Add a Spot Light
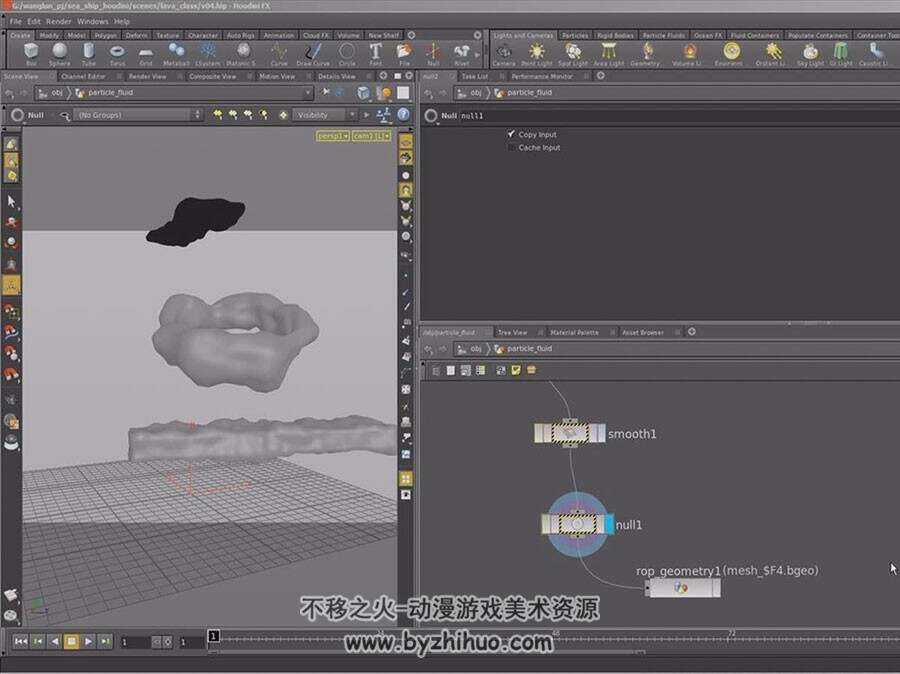This screenshot has width=900, height=674. [x=573, y=55]
